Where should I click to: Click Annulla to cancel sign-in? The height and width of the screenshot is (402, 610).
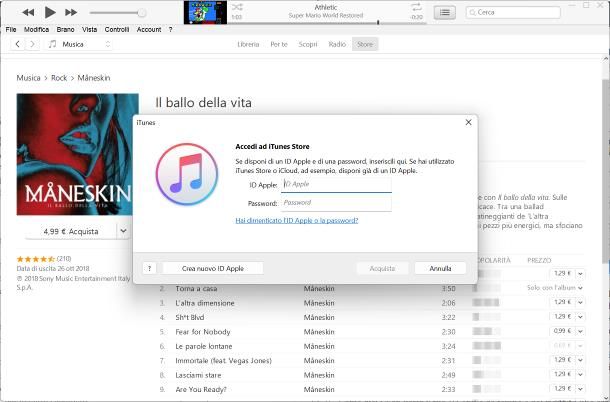pos(440,268)
